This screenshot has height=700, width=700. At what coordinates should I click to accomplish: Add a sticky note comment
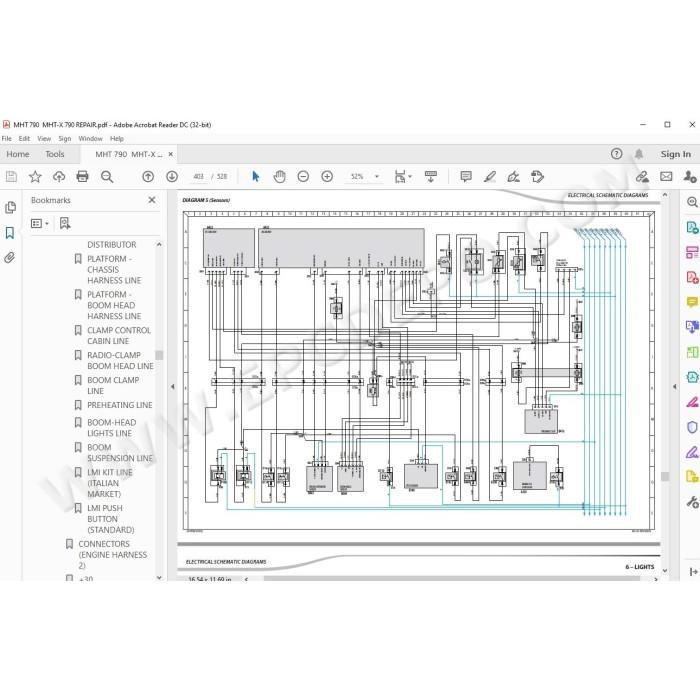tap(466, 176)
